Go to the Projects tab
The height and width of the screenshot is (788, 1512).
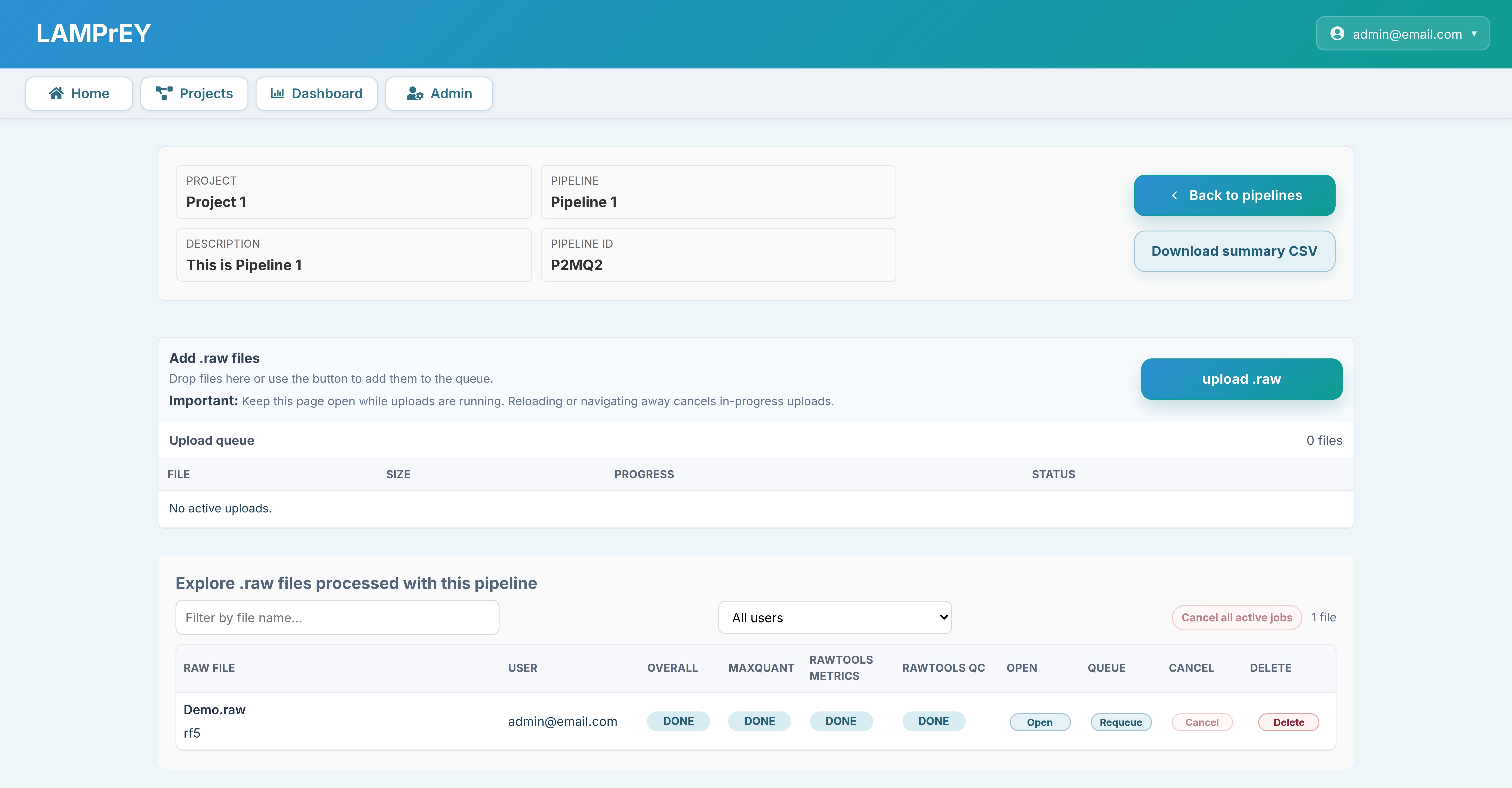pos(194,93)
